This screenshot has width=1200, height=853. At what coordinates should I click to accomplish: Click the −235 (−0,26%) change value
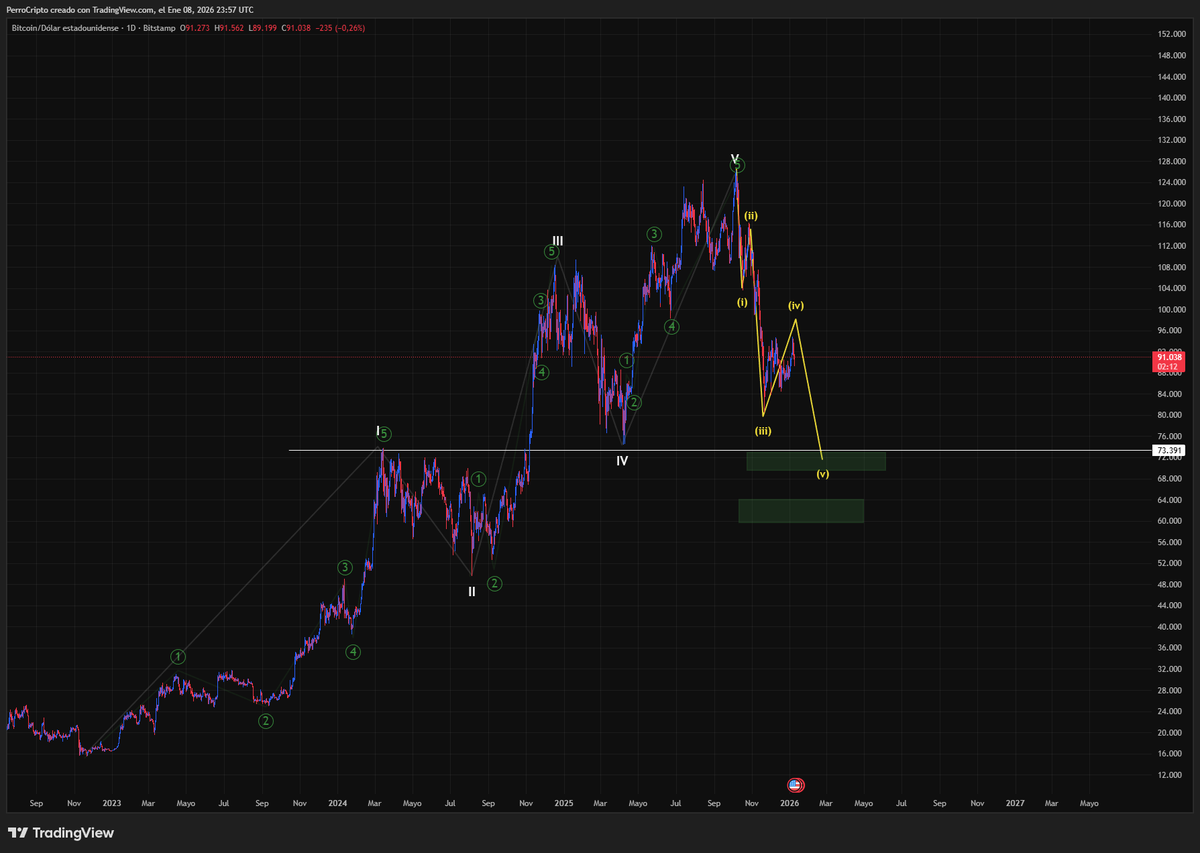341,28
